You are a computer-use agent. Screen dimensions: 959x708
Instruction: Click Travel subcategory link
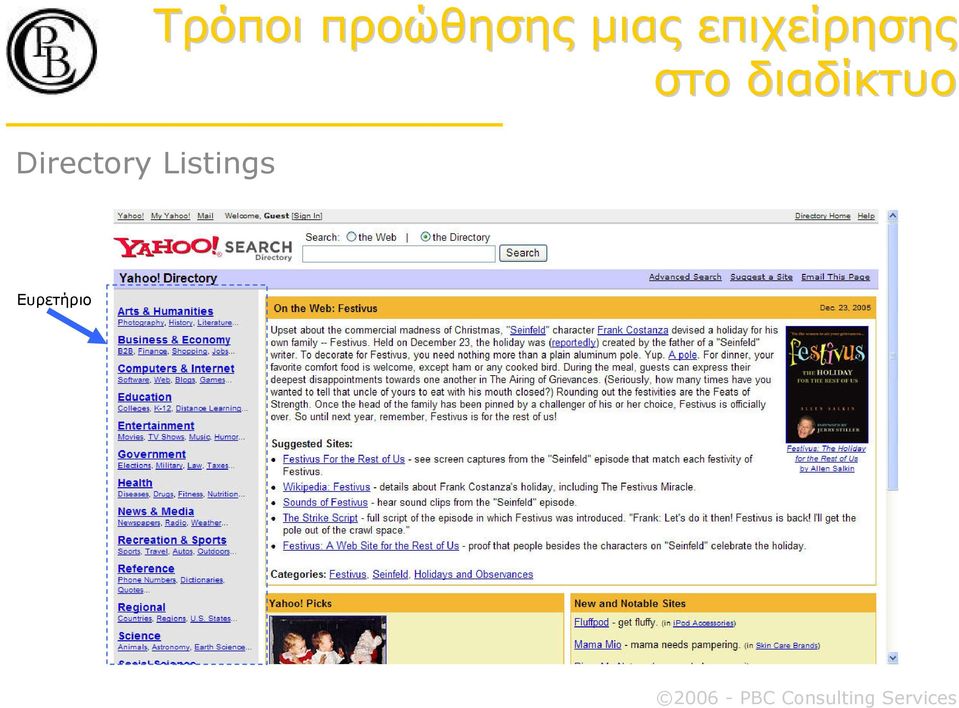coord(156,551)
